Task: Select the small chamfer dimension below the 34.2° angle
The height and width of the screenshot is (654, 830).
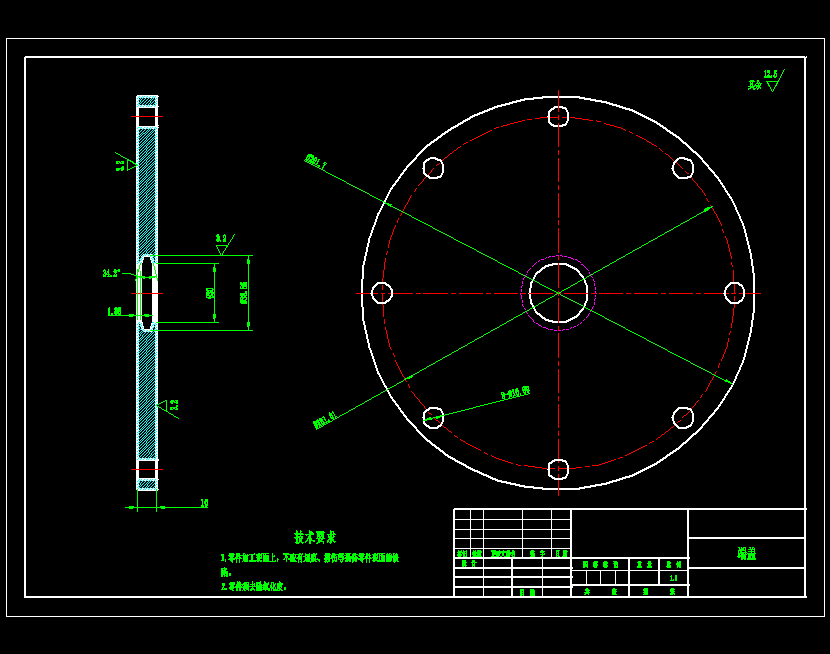Action: pos(114,312)
